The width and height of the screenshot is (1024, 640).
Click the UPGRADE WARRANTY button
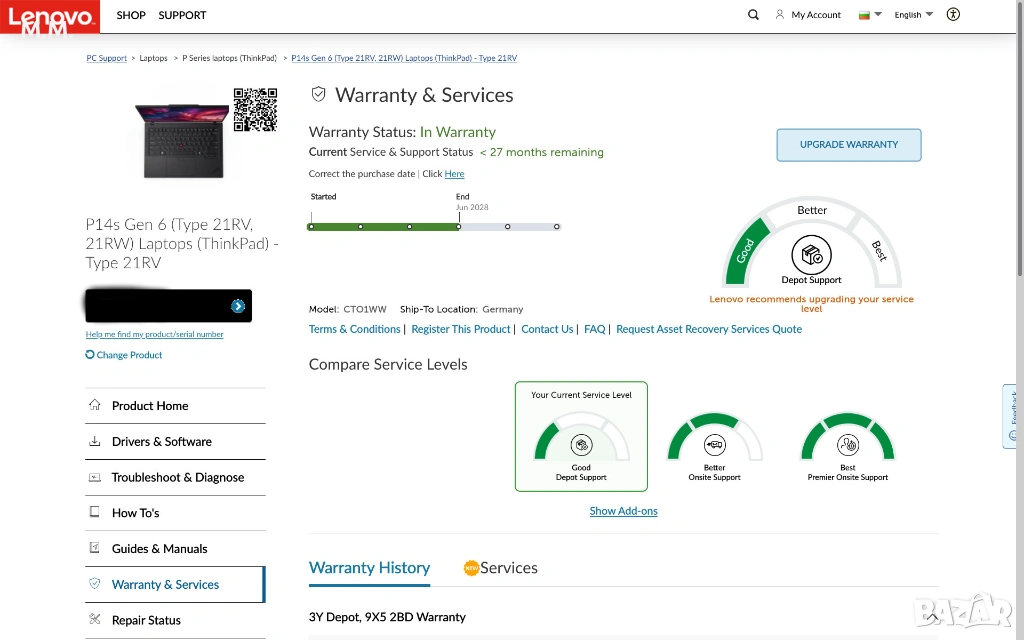pos(848,145)
